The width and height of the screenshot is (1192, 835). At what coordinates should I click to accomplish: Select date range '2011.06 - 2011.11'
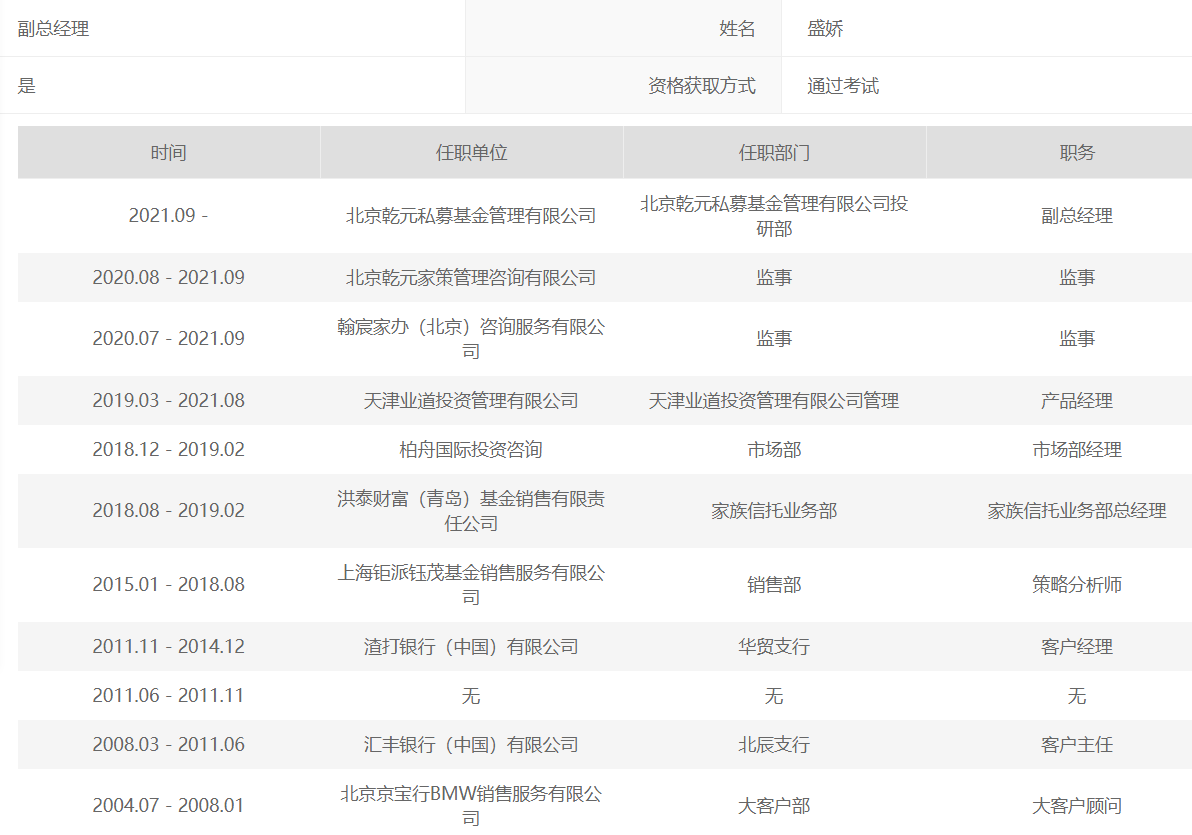pyautogui.click(x=169, y=695)
